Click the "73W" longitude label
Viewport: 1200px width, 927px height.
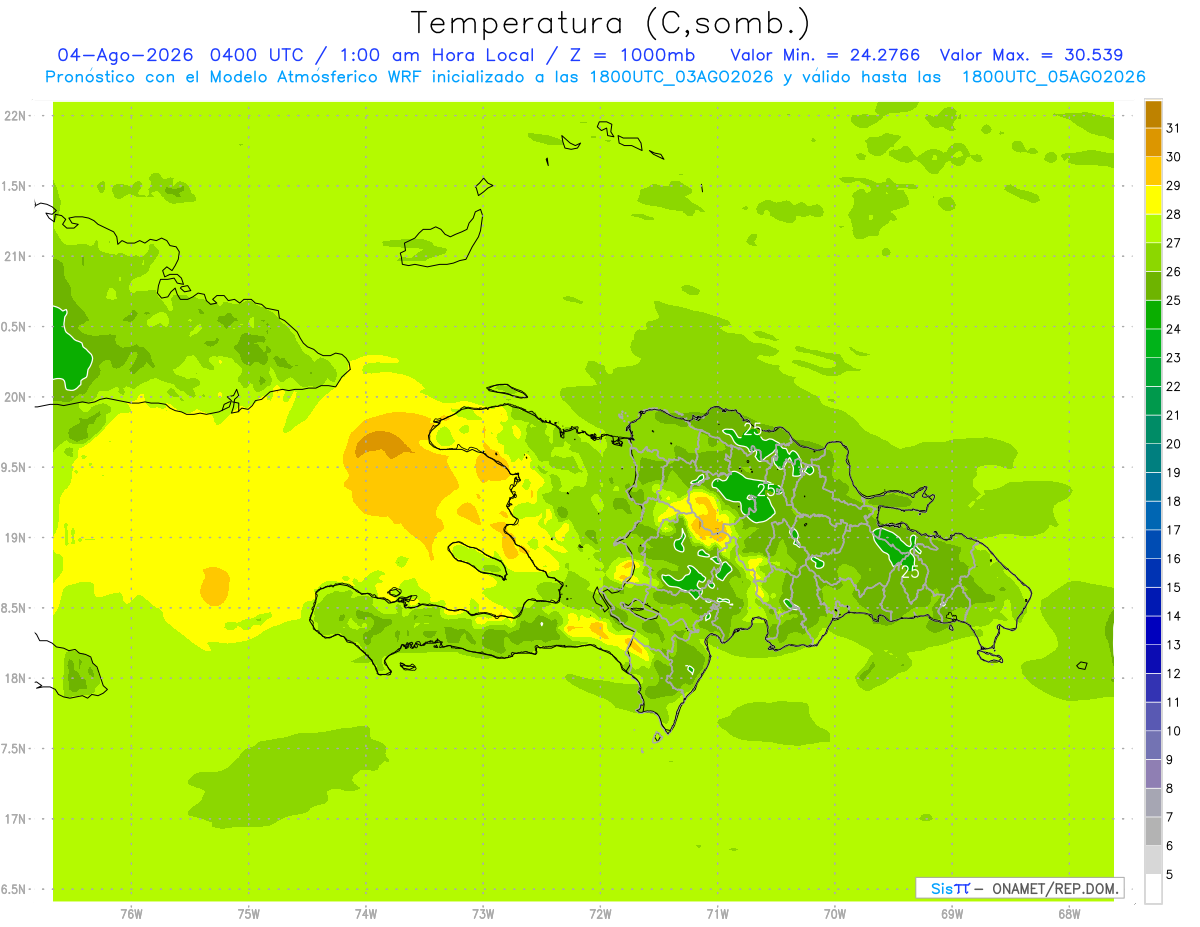[483, 914]
